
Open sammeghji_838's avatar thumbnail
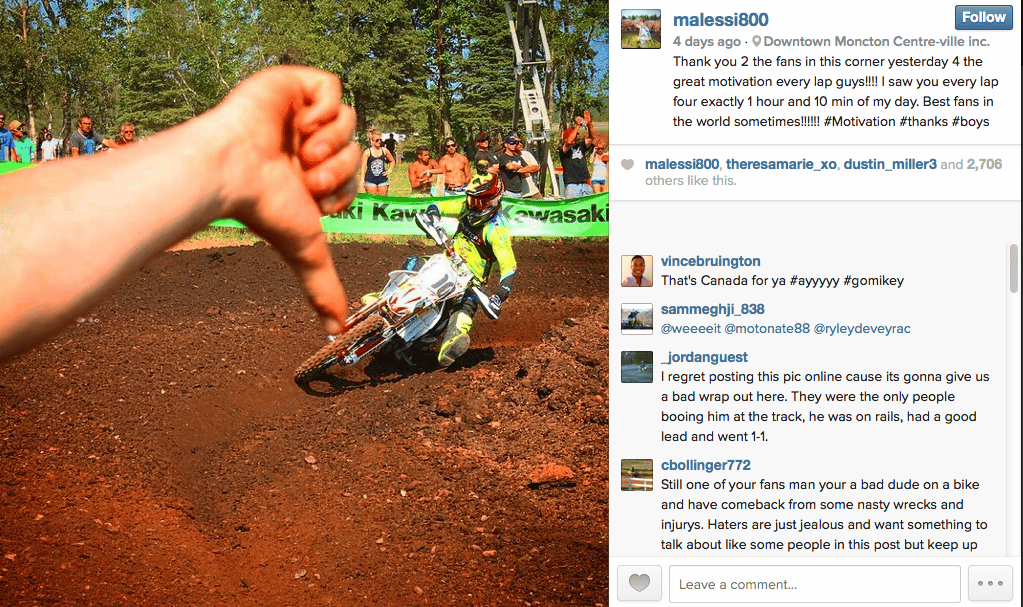[x=637, y=319]
